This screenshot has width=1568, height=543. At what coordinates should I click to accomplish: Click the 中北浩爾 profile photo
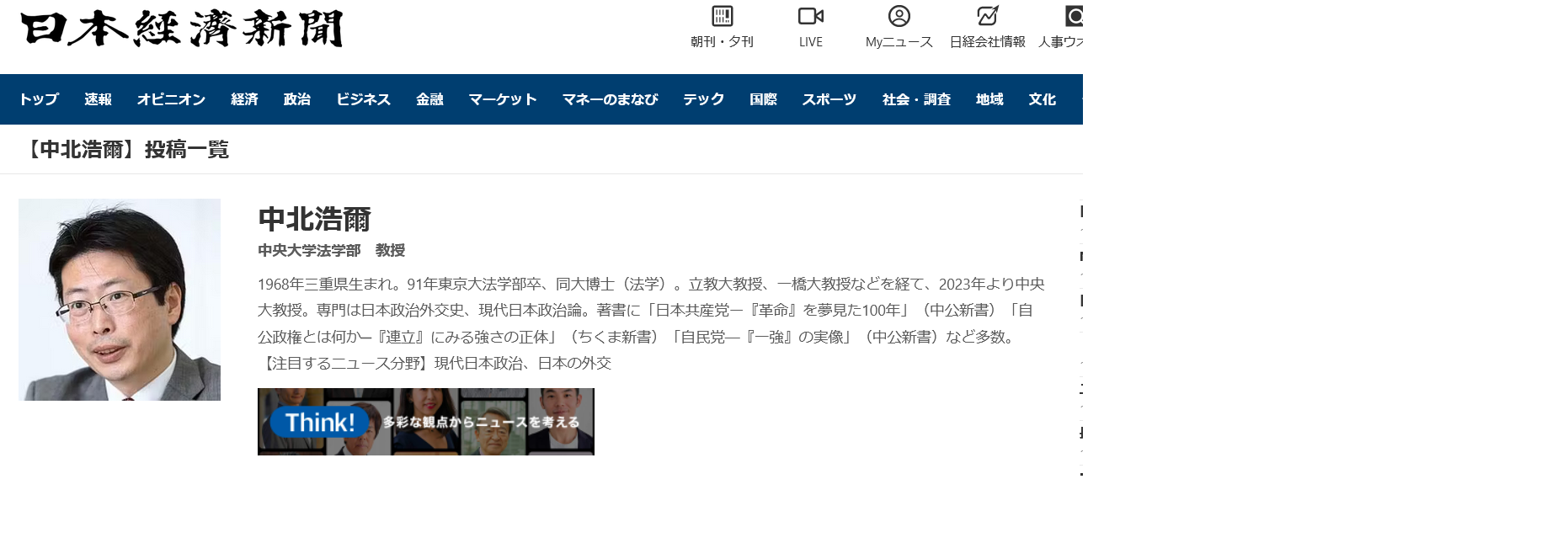tap(120, 300)
